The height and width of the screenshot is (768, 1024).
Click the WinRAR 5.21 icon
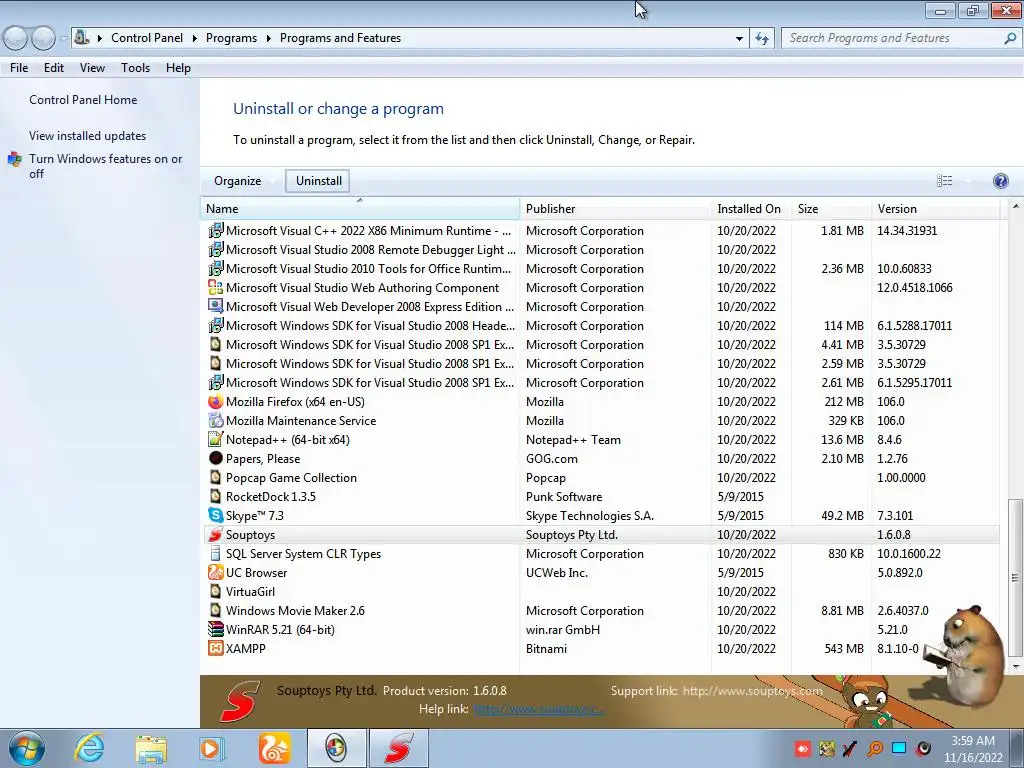(x=215, y=629)
